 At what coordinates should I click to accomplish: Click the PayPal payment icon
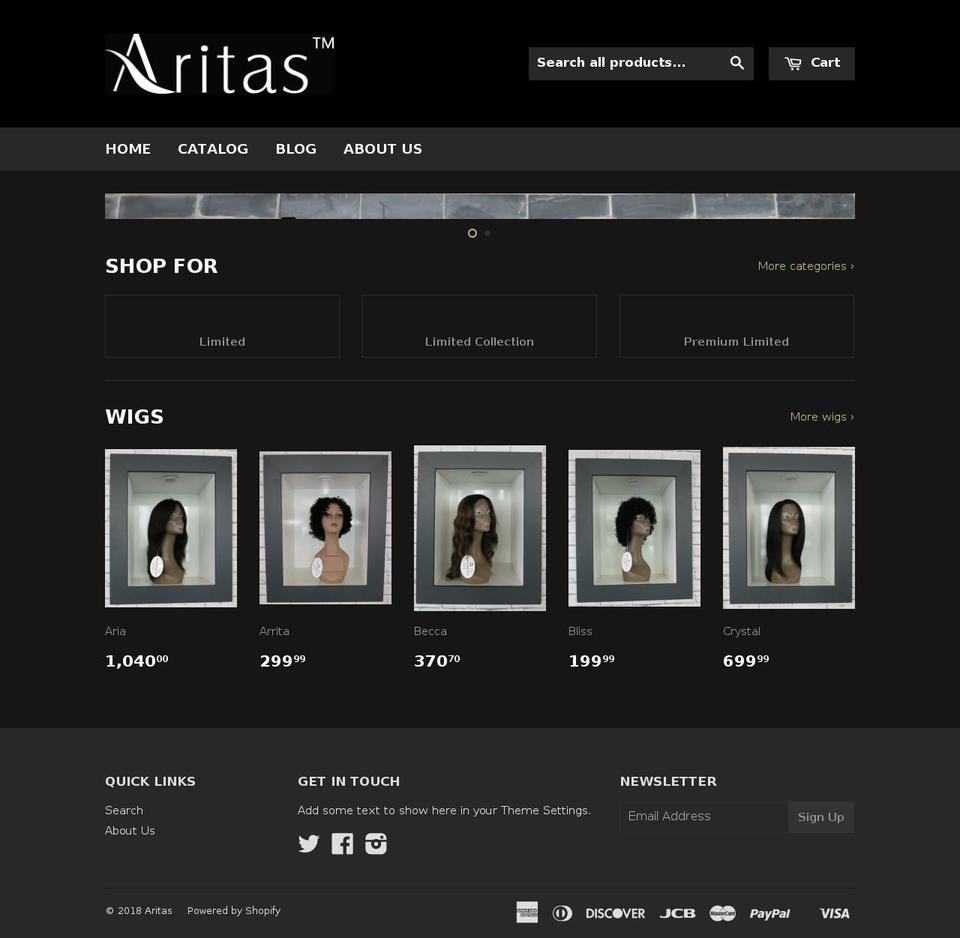(x=770, y=913)
